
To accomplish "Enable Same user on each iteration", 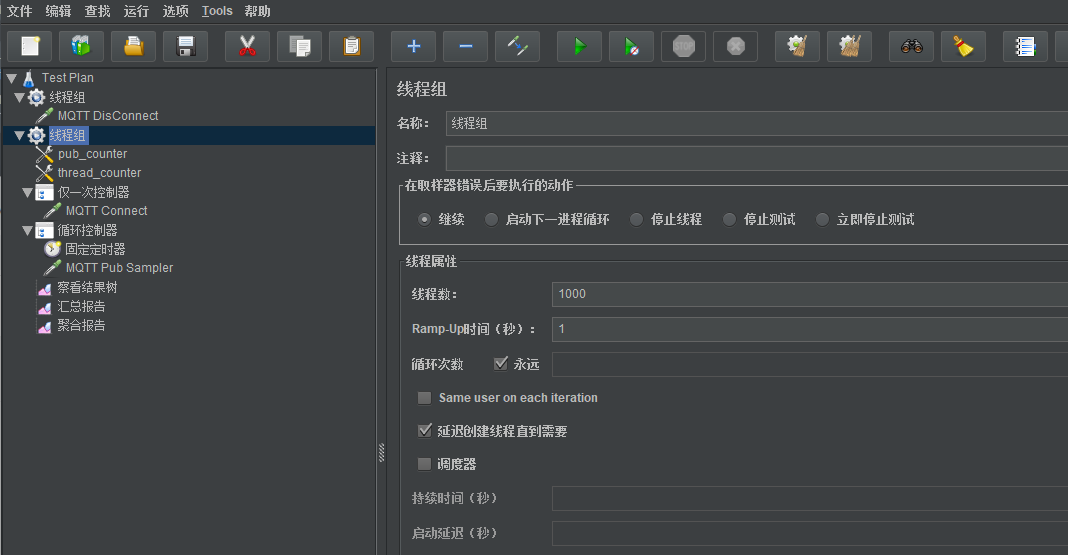I will click(424, 398).
